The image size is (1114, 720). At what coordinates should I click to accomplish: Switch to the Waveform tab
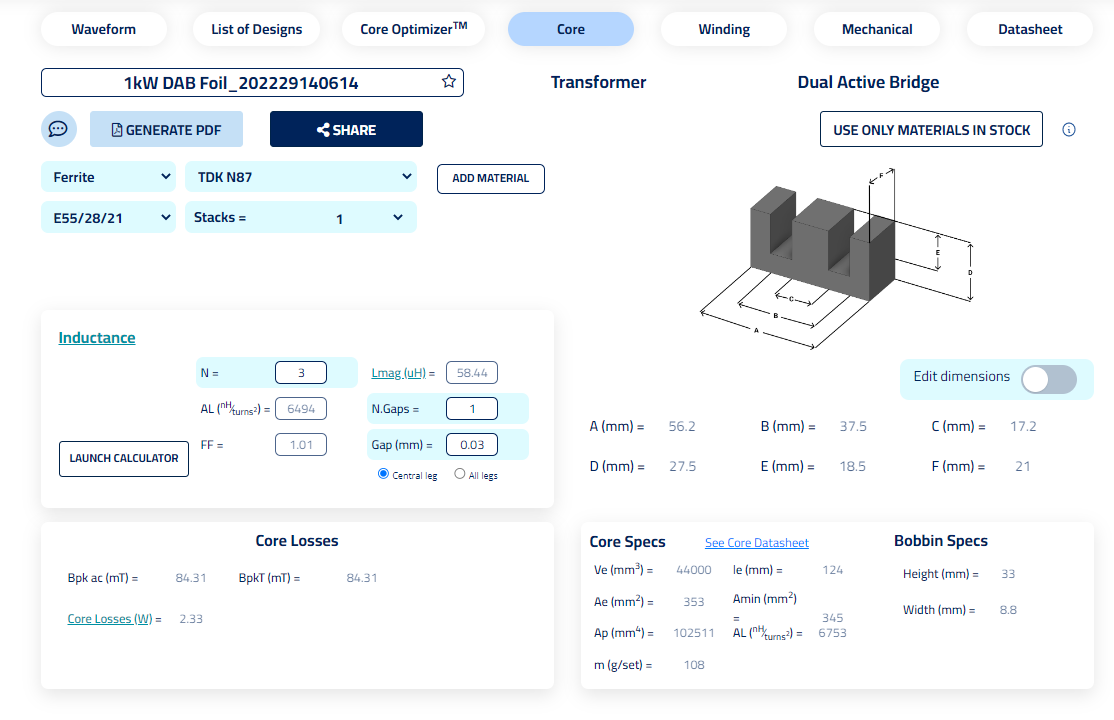click(104, 29)
